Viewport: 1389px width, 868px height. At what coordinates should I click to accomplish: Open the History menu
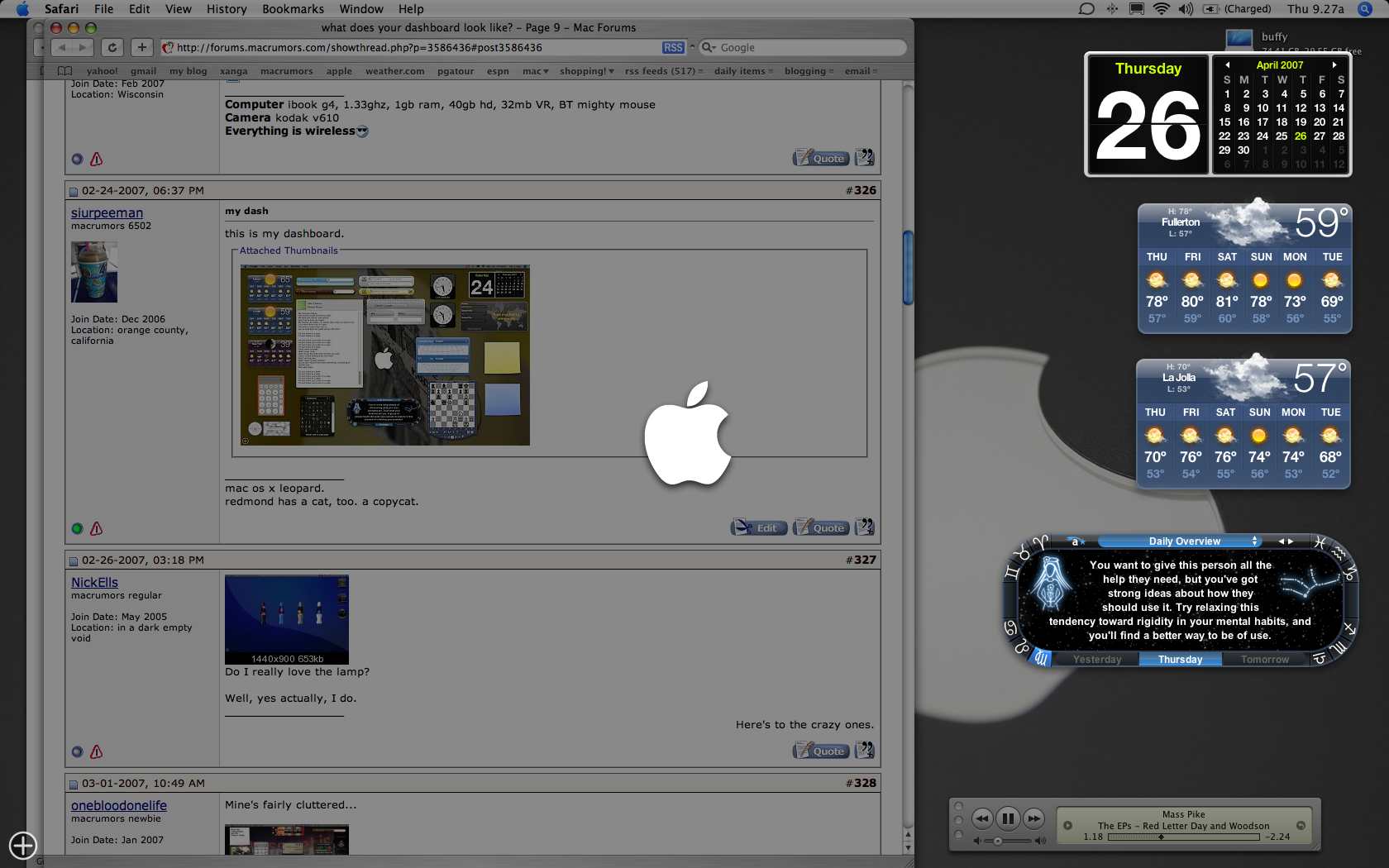click(x=227, y=9)
